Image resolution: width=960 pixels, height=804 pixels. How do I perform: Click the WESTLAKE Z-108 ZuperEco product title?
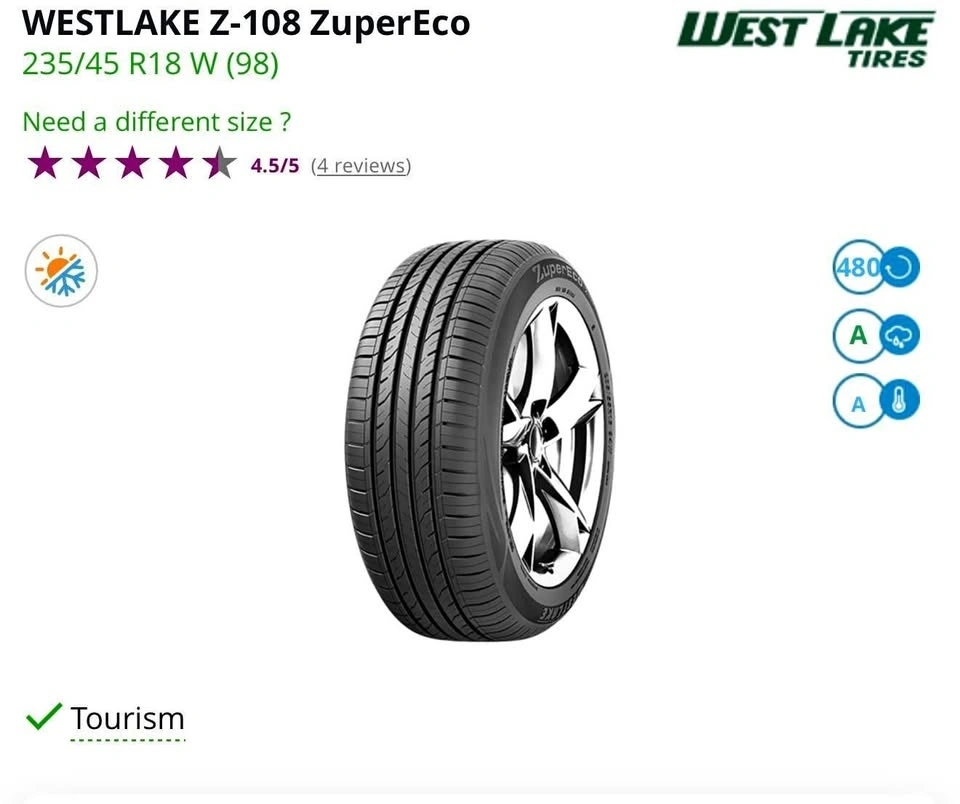[x=246, y=22]
